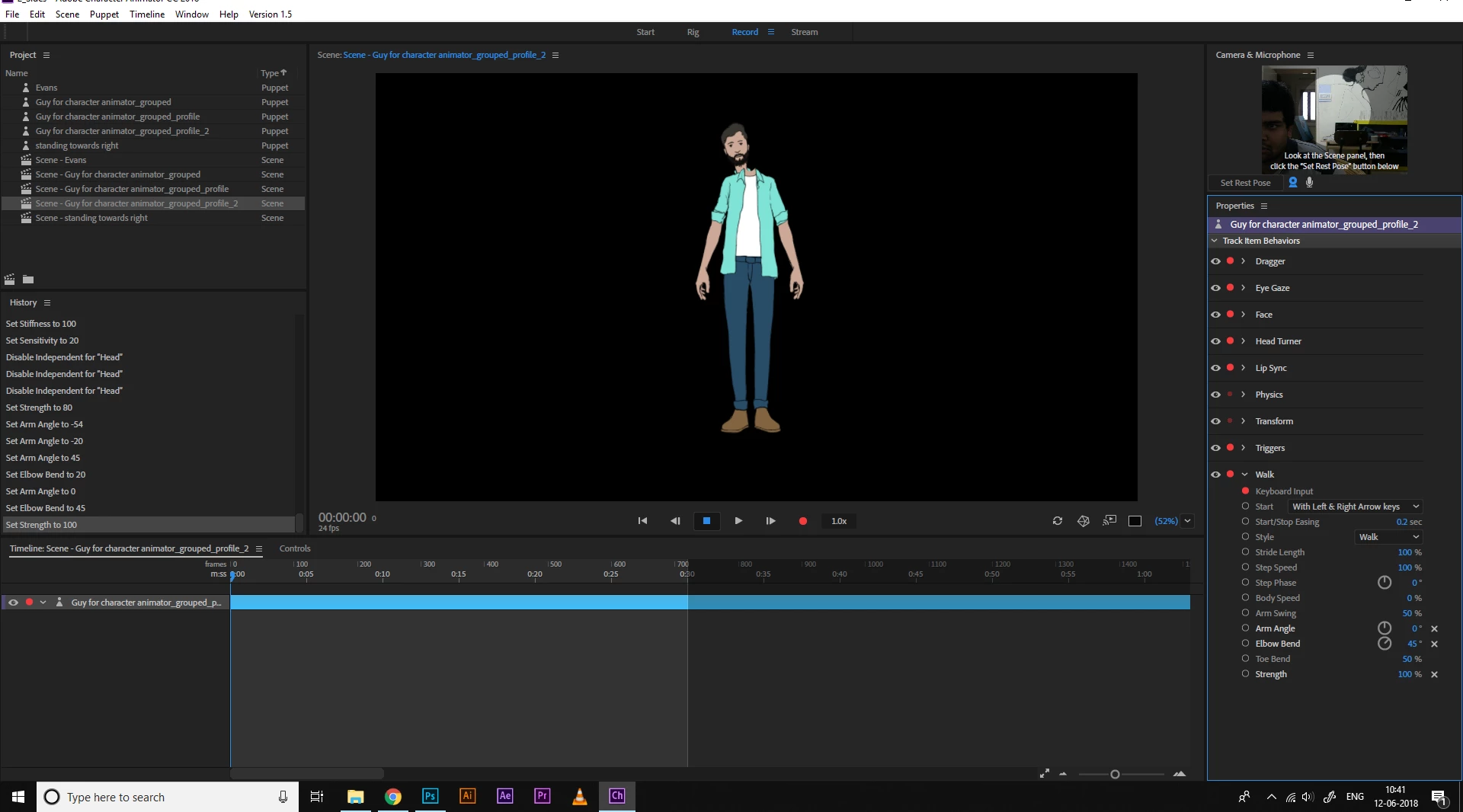Stop playback with the square button
The width and height of the screenshot is (1463, 812).
tap(706, 521)
